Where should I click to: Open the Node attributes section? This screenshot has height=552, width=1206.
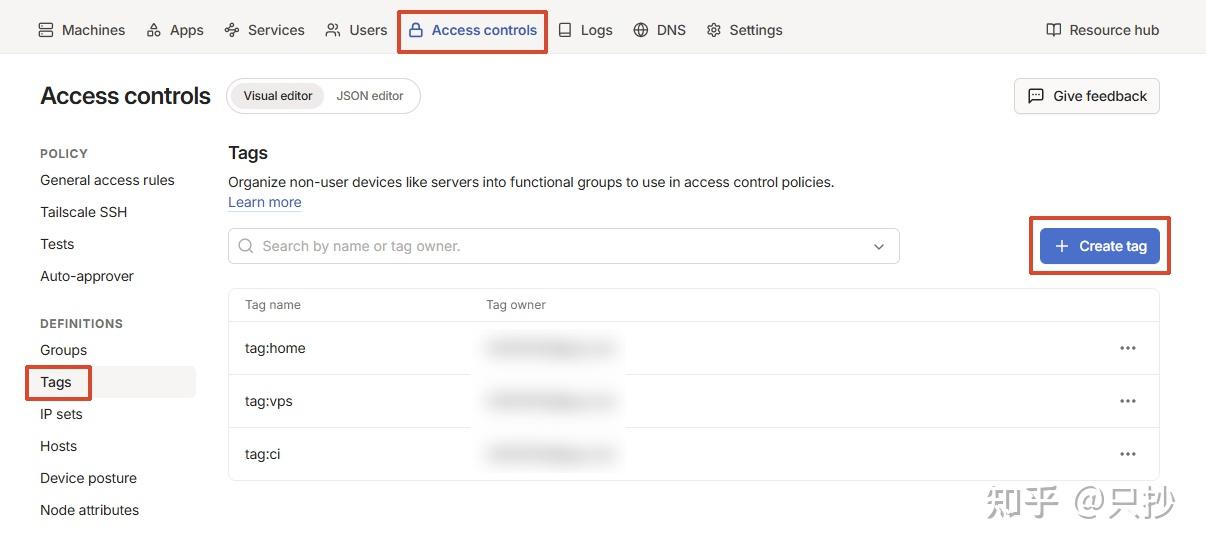(89, 510)
